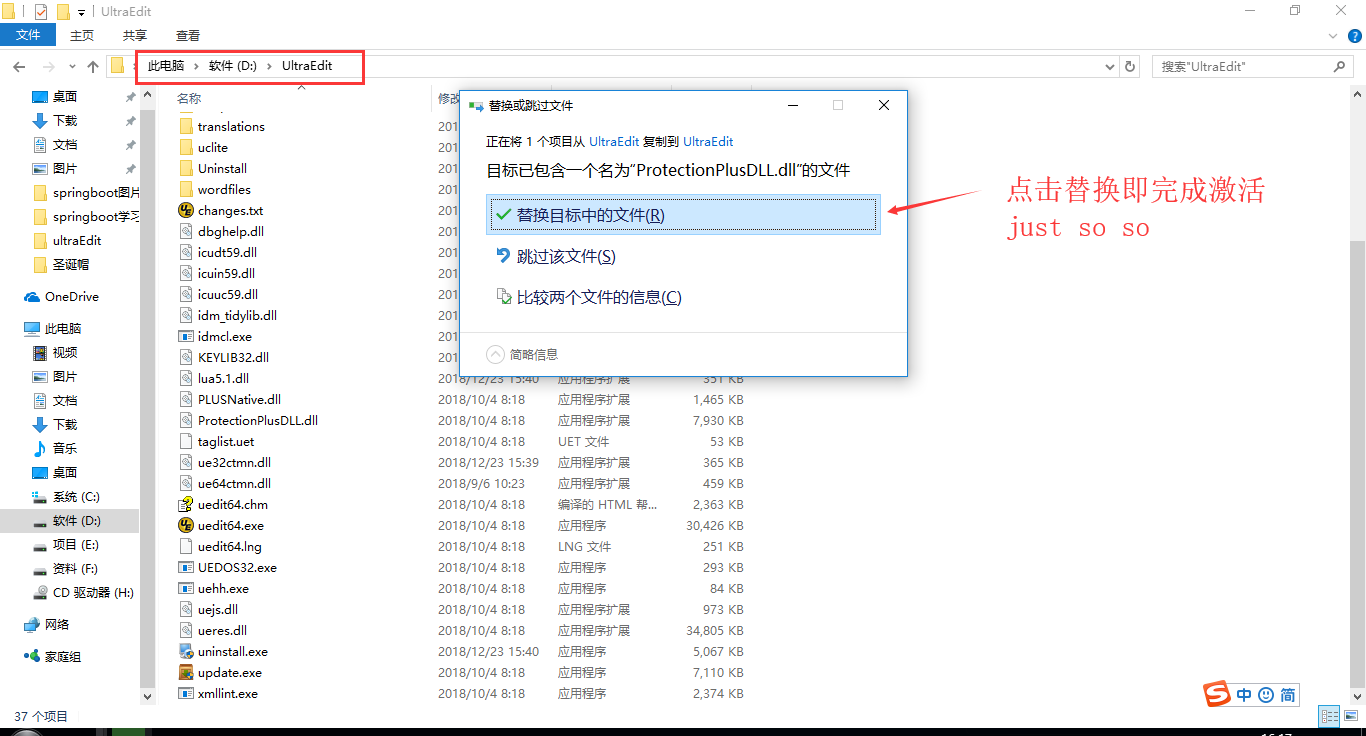This screenshot has height=736, width=1366.
Task: Open 资料 (F:) drive
Action: tap(75, 569)
